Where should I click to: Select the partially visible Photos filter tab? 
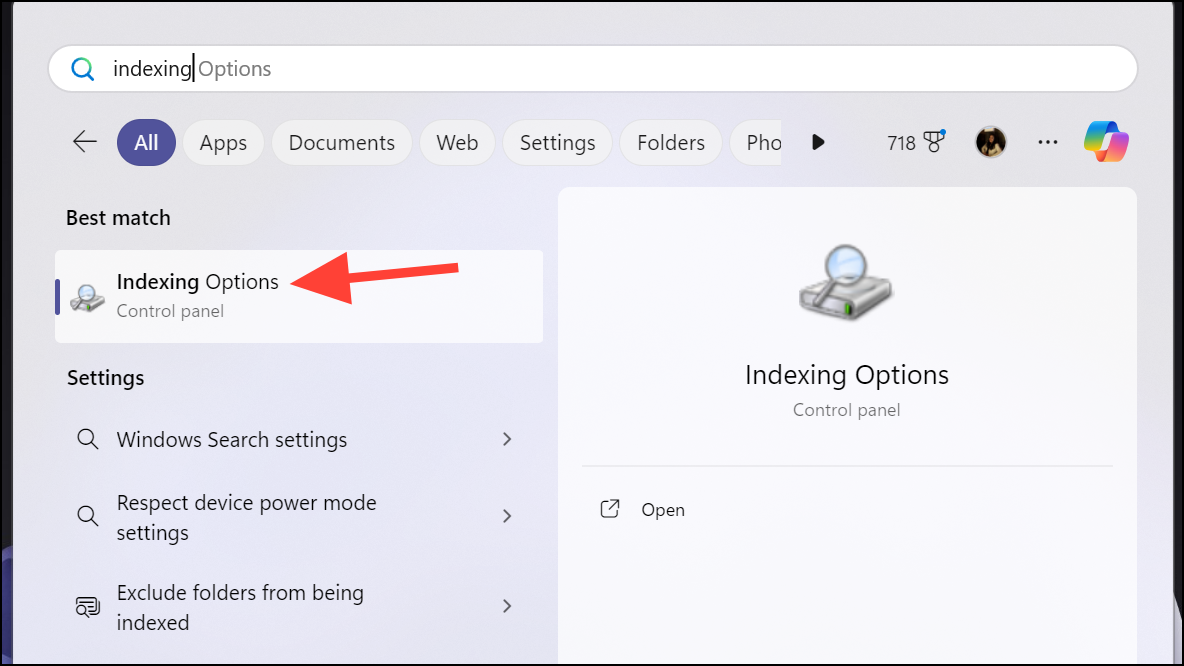click(757, 142)
